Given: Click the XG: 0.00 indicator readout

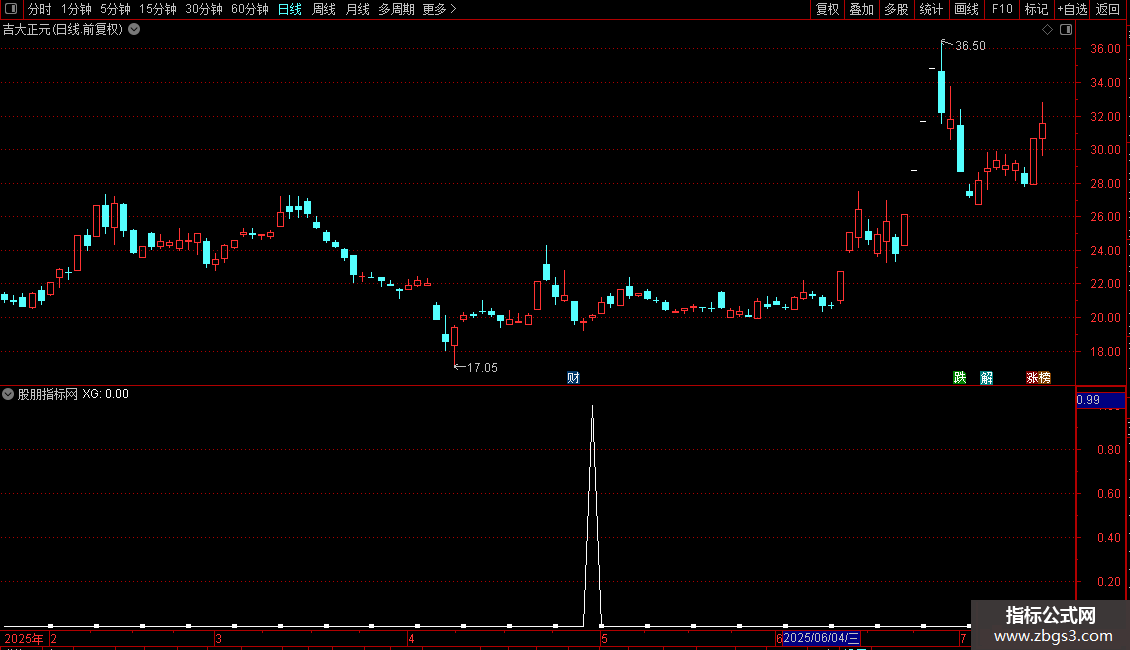Looking at the screenshot, I should tap(105, 394).
